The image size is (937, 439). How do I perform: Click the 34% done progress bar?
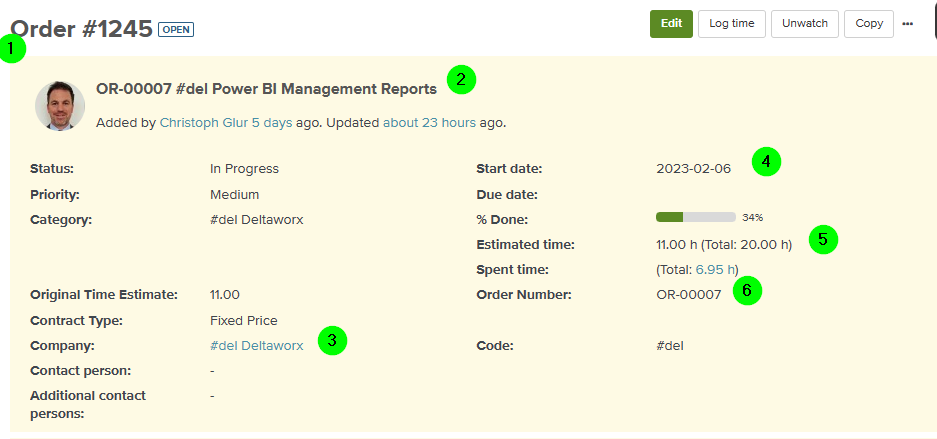pyautogui.click(x=696, y=217)
